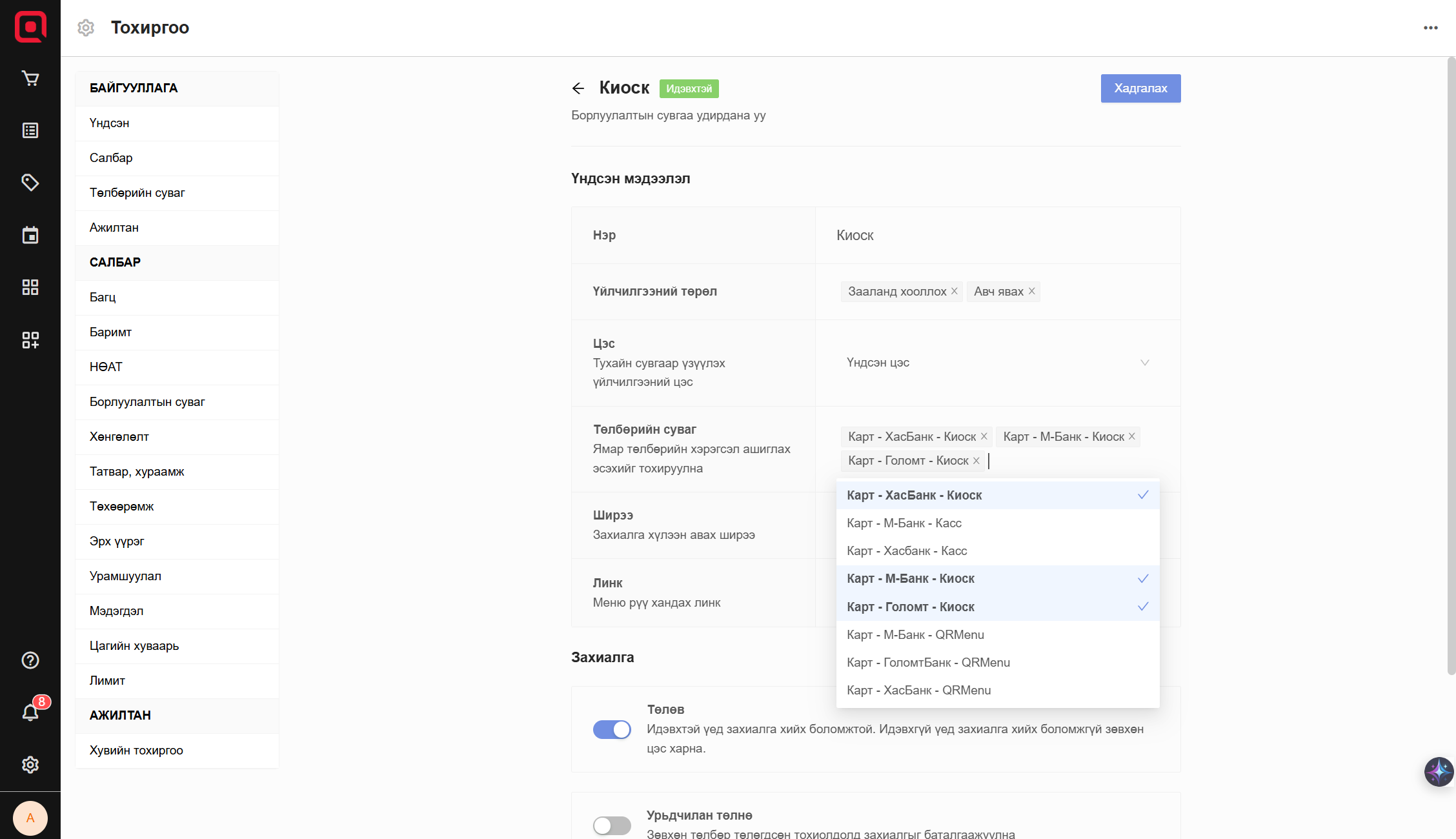Enable the Урьдчилан төлнө toggle
This screenshot has width=1456, height=839.
(x=612, y=825)
